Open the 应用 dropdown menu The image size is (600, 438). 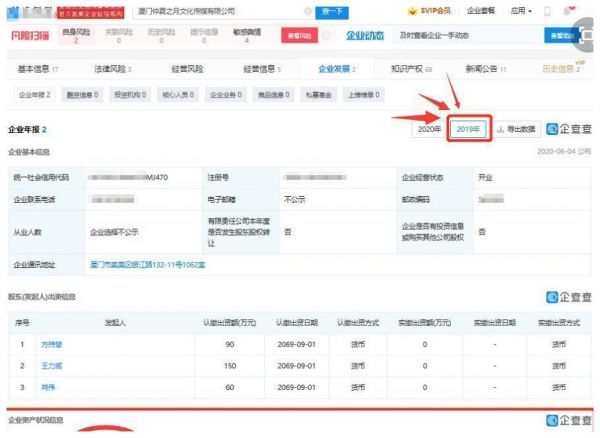pos(520,11)
